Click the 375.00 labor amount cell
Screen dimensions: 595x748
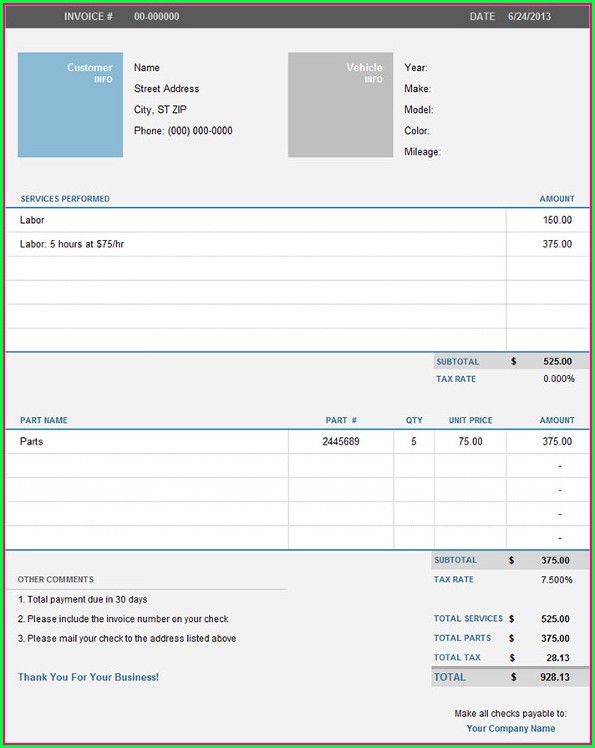tap(548, 244)
